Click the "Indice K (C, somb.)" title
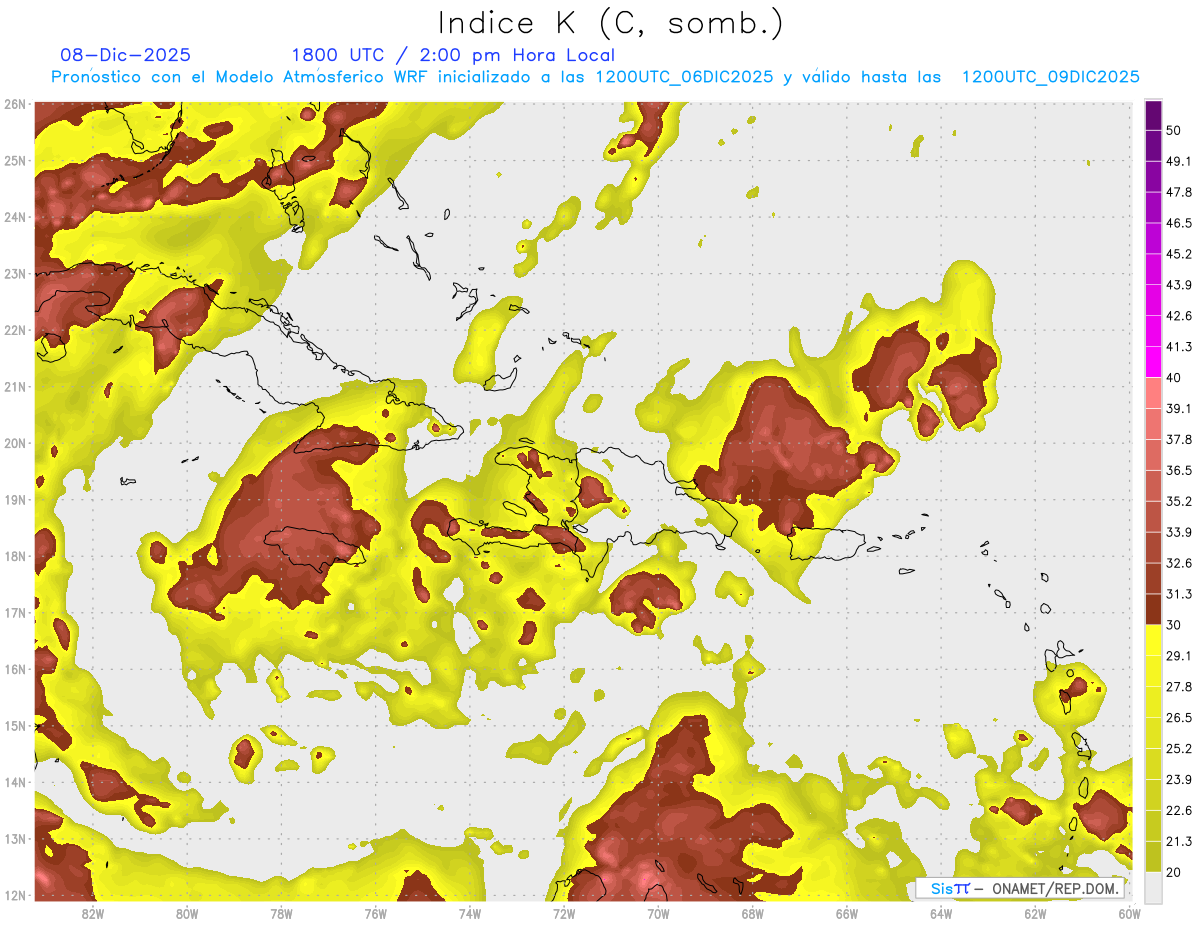 point(611,23)
